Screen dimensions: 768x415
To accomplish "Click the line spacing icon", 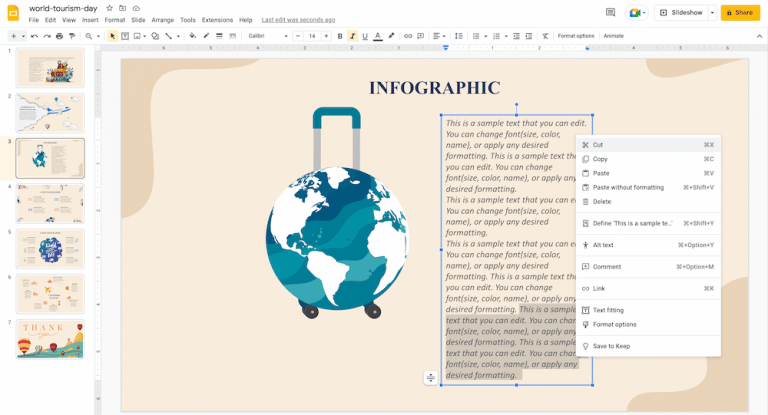I will 458,36.
